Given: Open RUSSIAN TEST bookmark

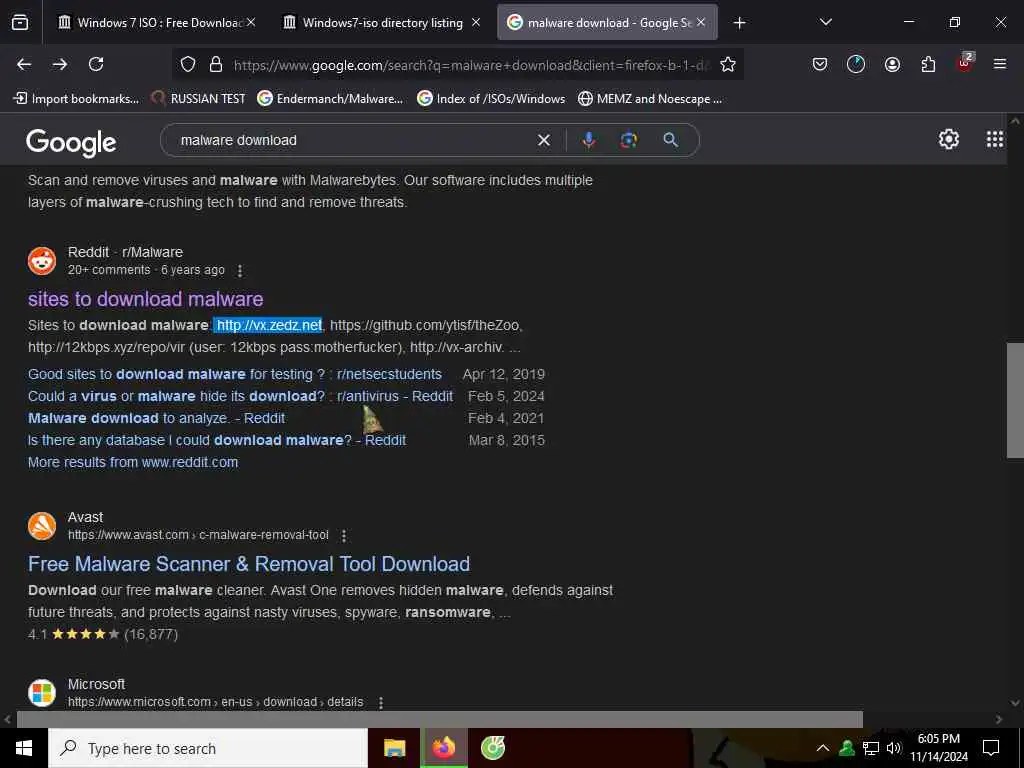Looking at the screenshot, I should (x=199, y=99).
